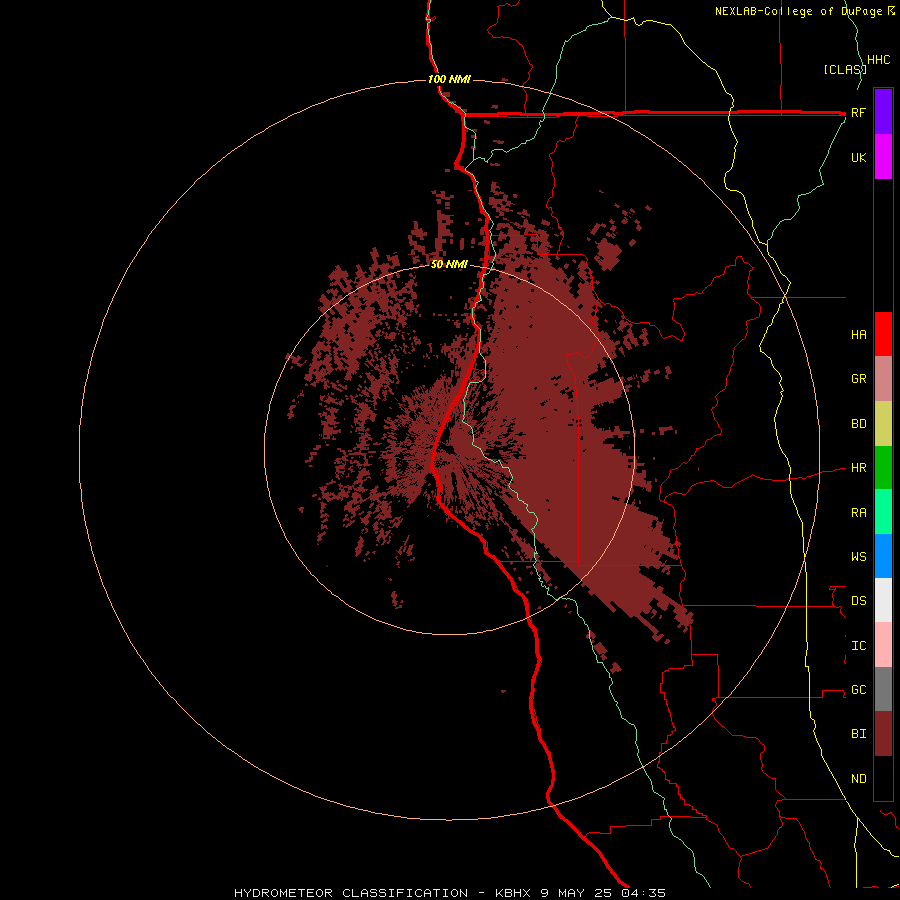
Task: Click the GC legend label
Action: coord(858,689)
